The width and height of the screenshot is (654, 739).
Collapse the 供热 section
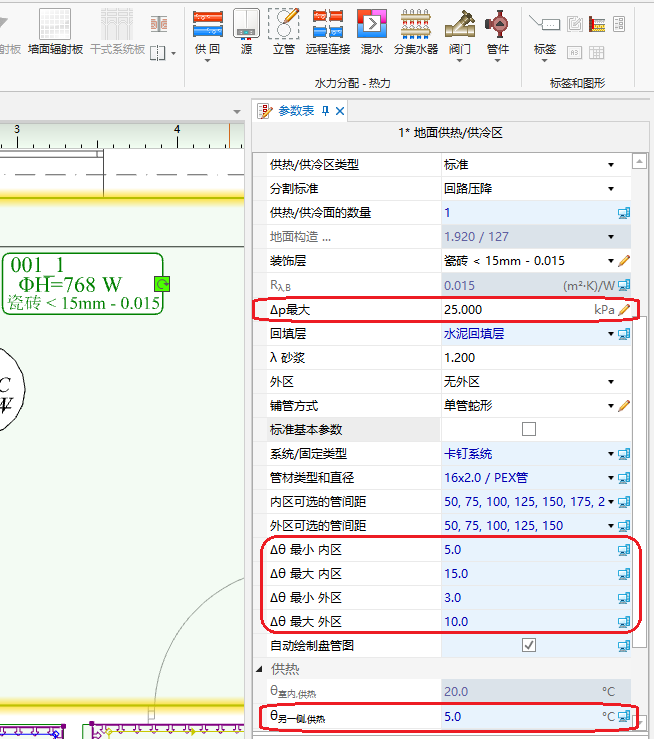262,669
